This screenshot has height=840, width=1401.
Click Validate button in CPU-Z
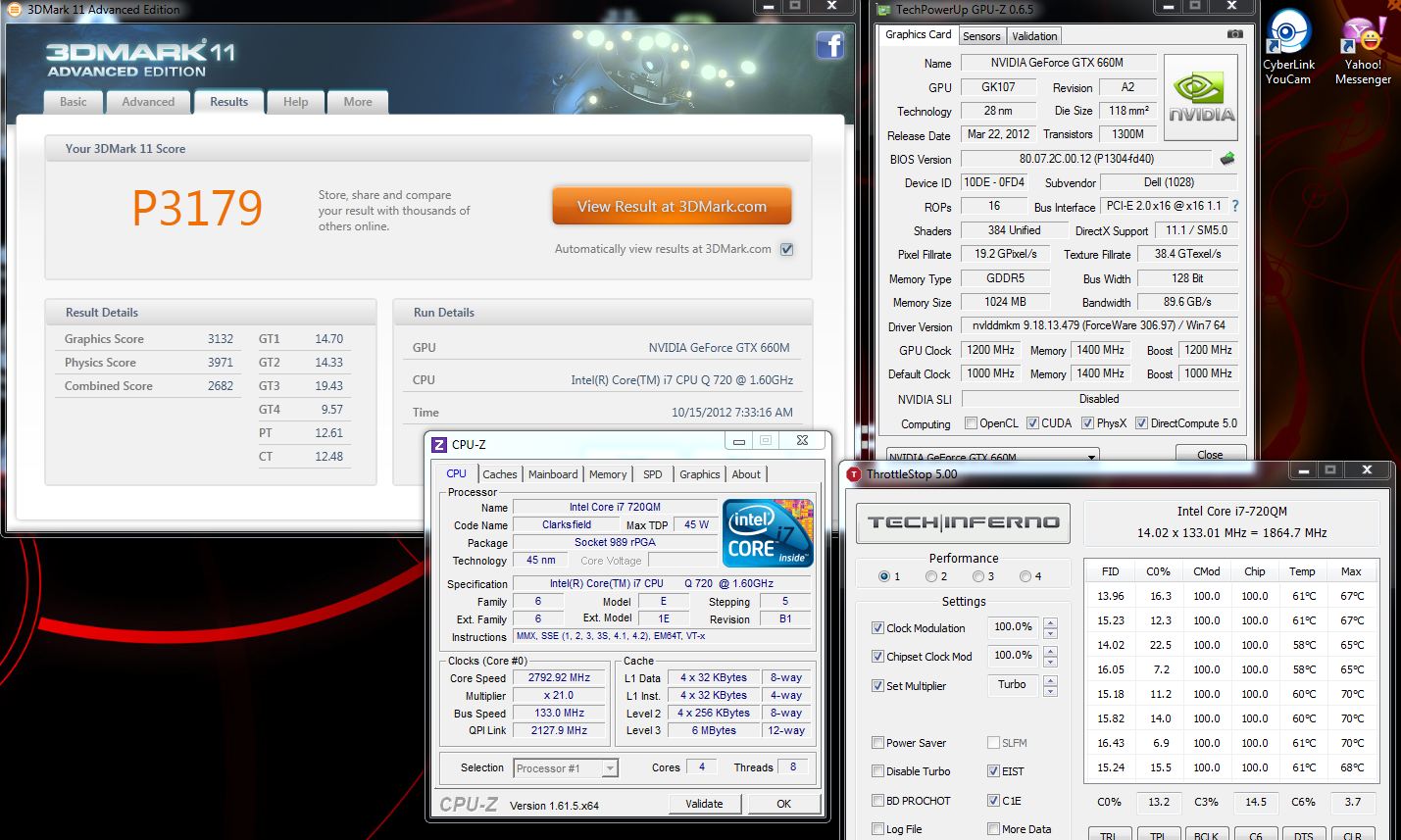(704, 804)
